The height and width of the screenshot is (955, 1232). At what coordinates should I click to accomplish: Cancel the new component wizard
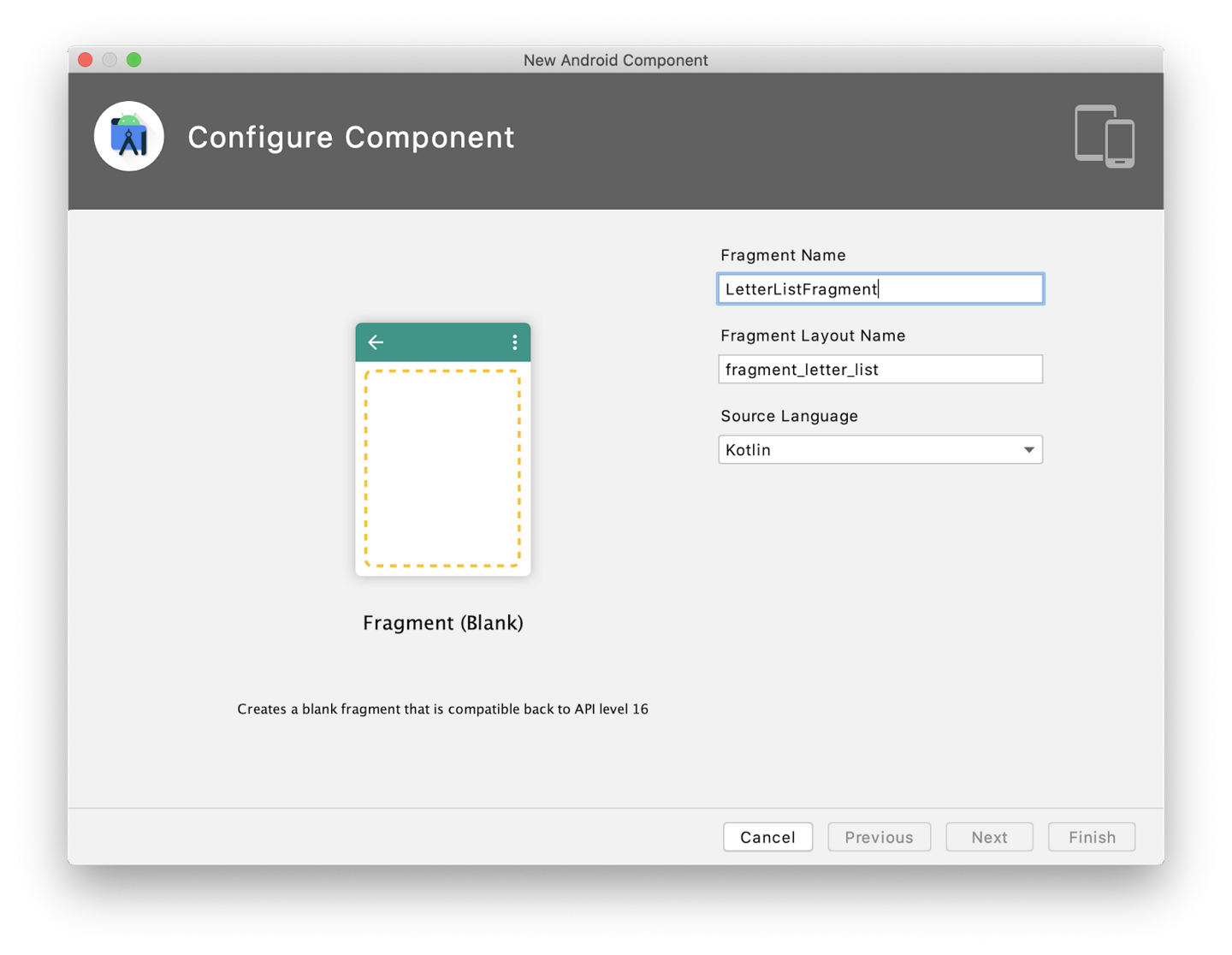click(x=767, y=836)
